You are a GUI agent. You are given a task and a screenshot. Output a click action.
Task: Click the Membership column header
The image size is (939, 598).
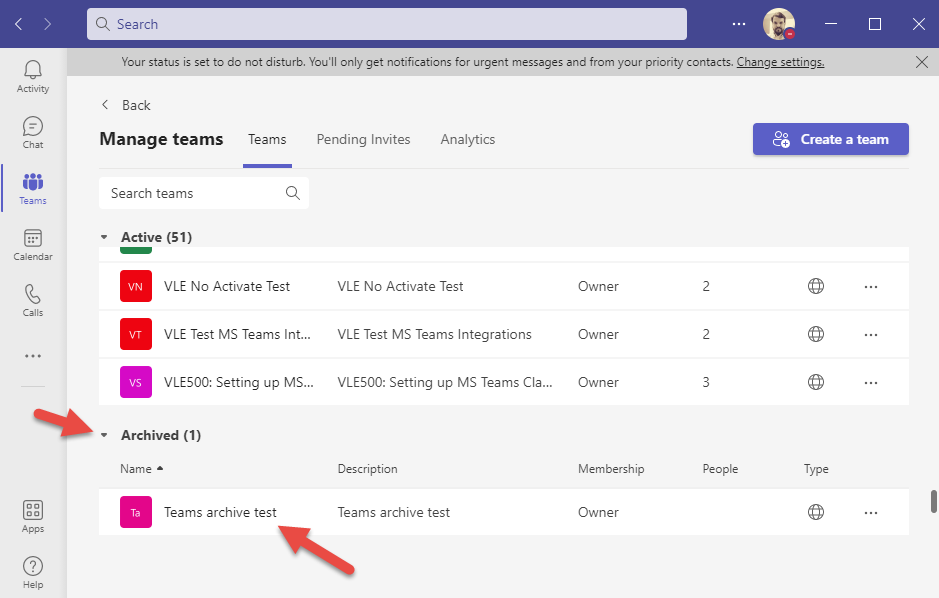(611, 469)
